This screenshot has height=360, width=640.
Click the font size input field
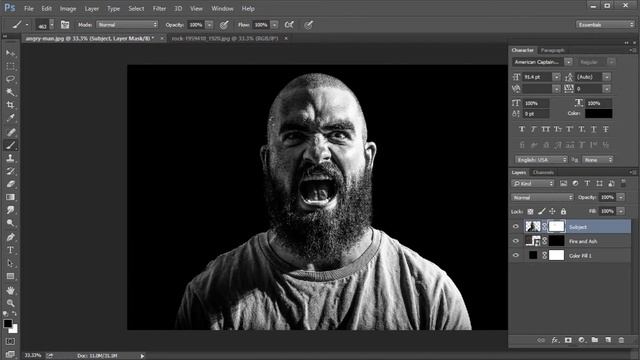(537, 77)
